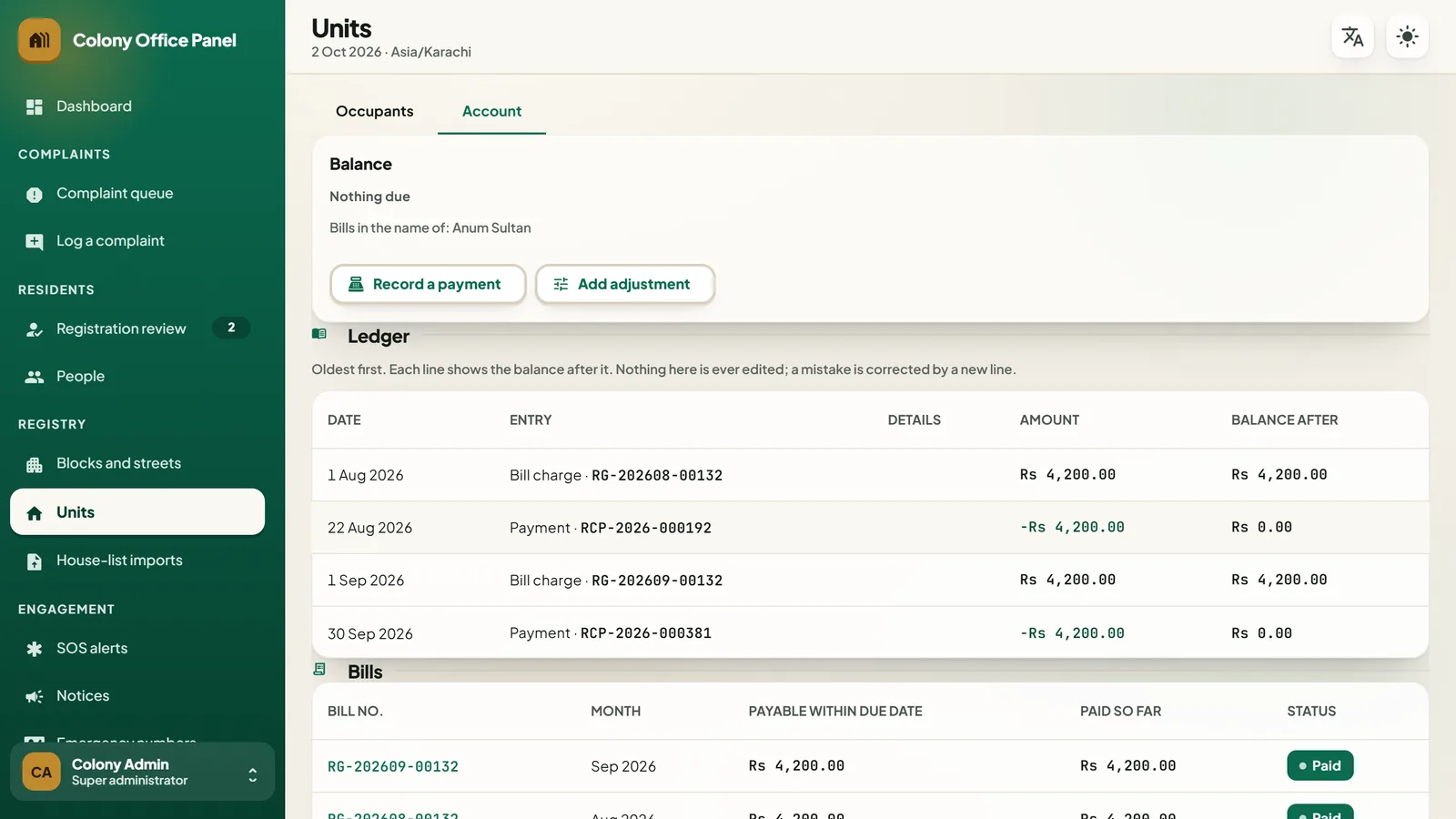Click the CA avatar for Colony Admin

41,773
